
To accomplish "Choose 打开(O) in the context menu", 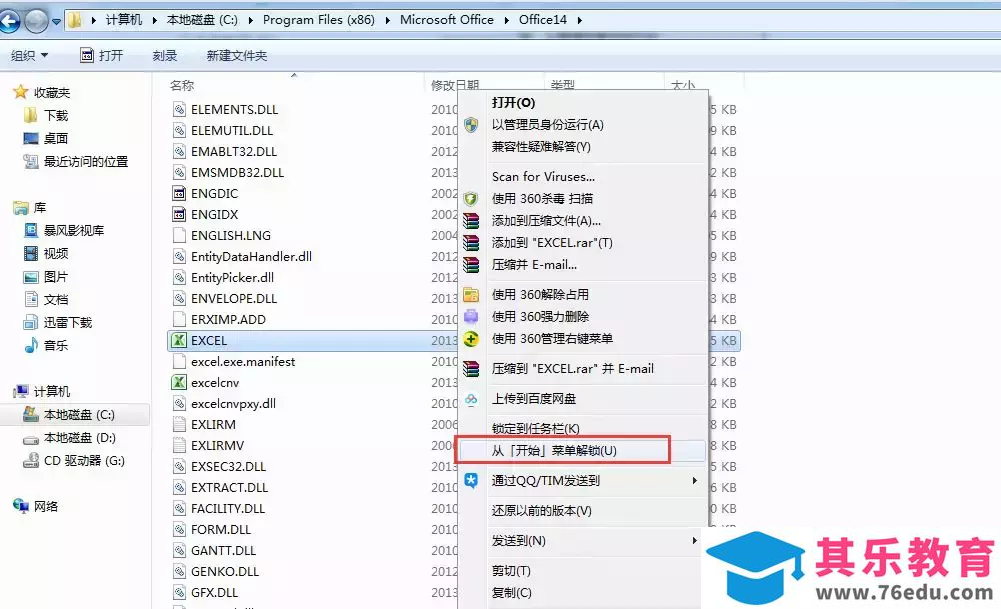I will [513, 102].
